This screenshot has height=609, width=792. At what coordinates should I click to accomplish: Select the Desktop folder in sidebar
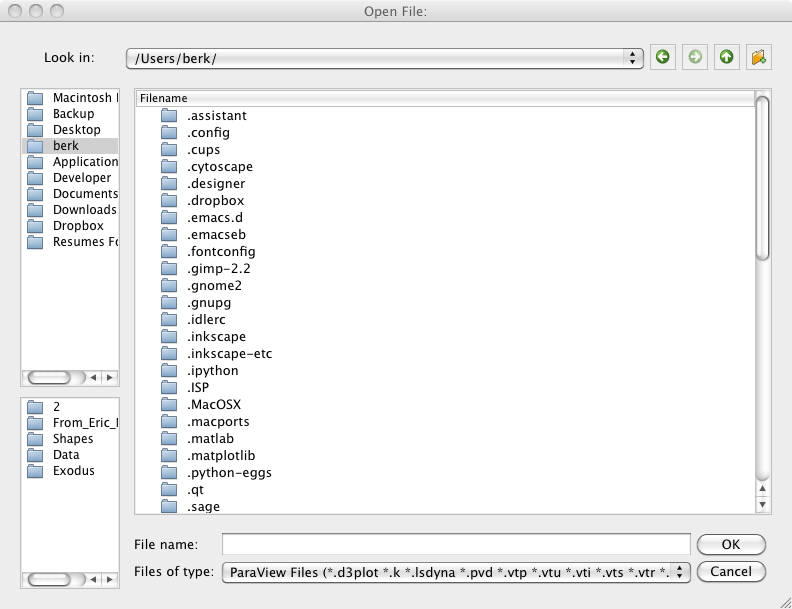tap(76, 130)
